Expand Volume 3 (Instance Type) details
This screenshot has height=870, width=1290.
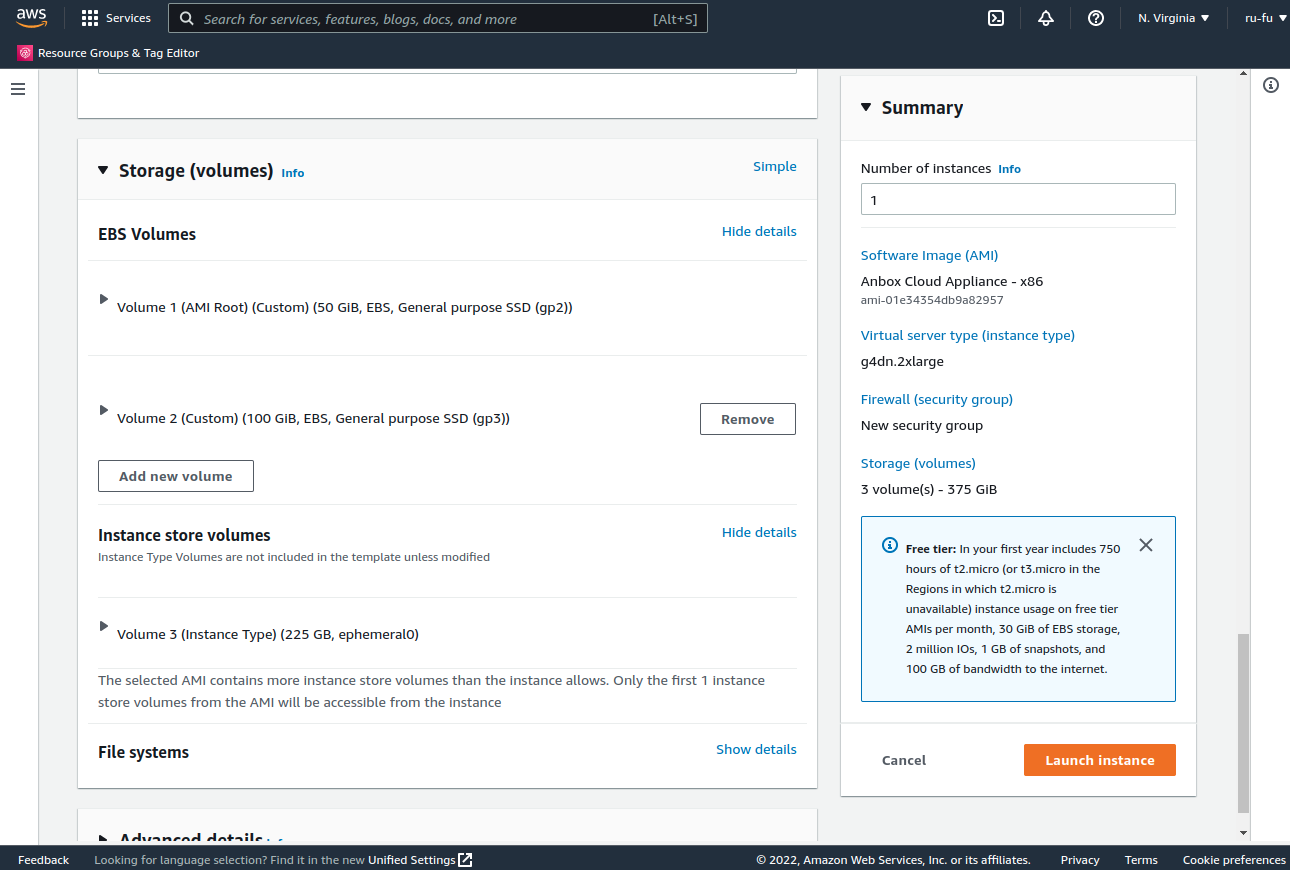[x=103, y=626]
